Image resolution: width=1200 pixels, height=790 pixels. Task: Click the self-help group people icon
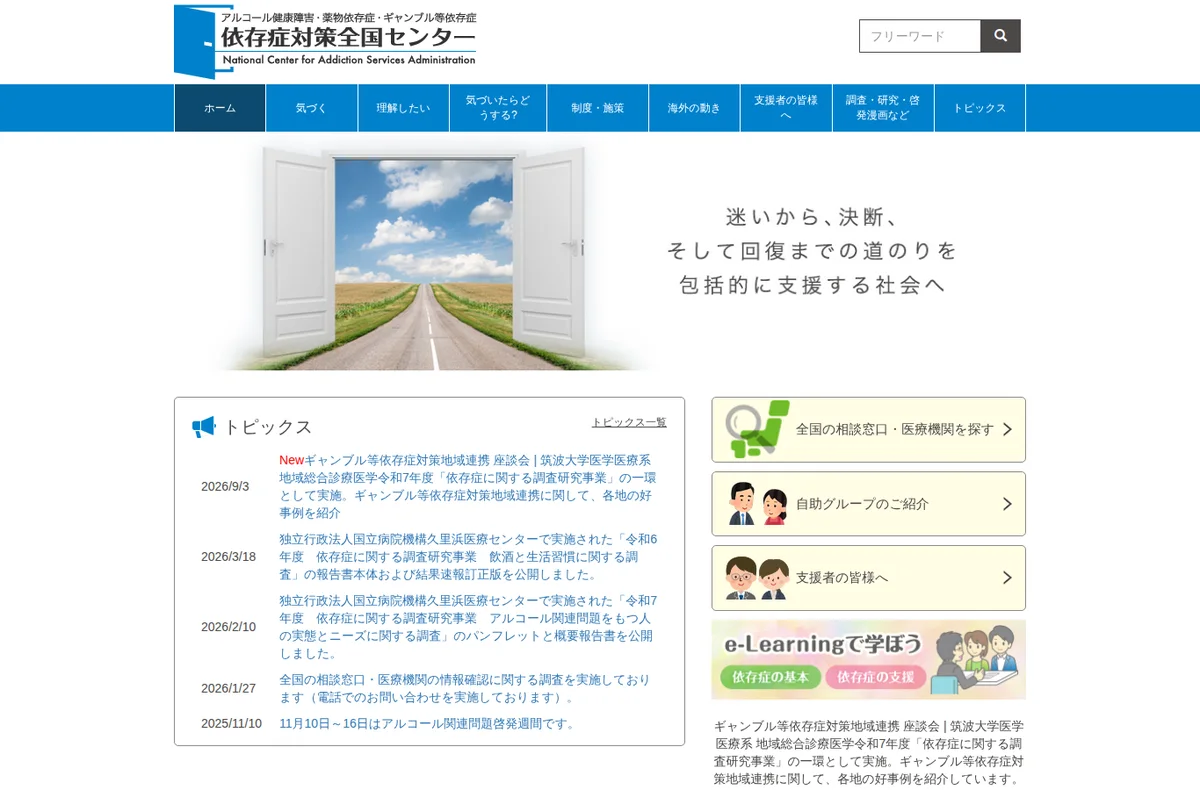757,504
